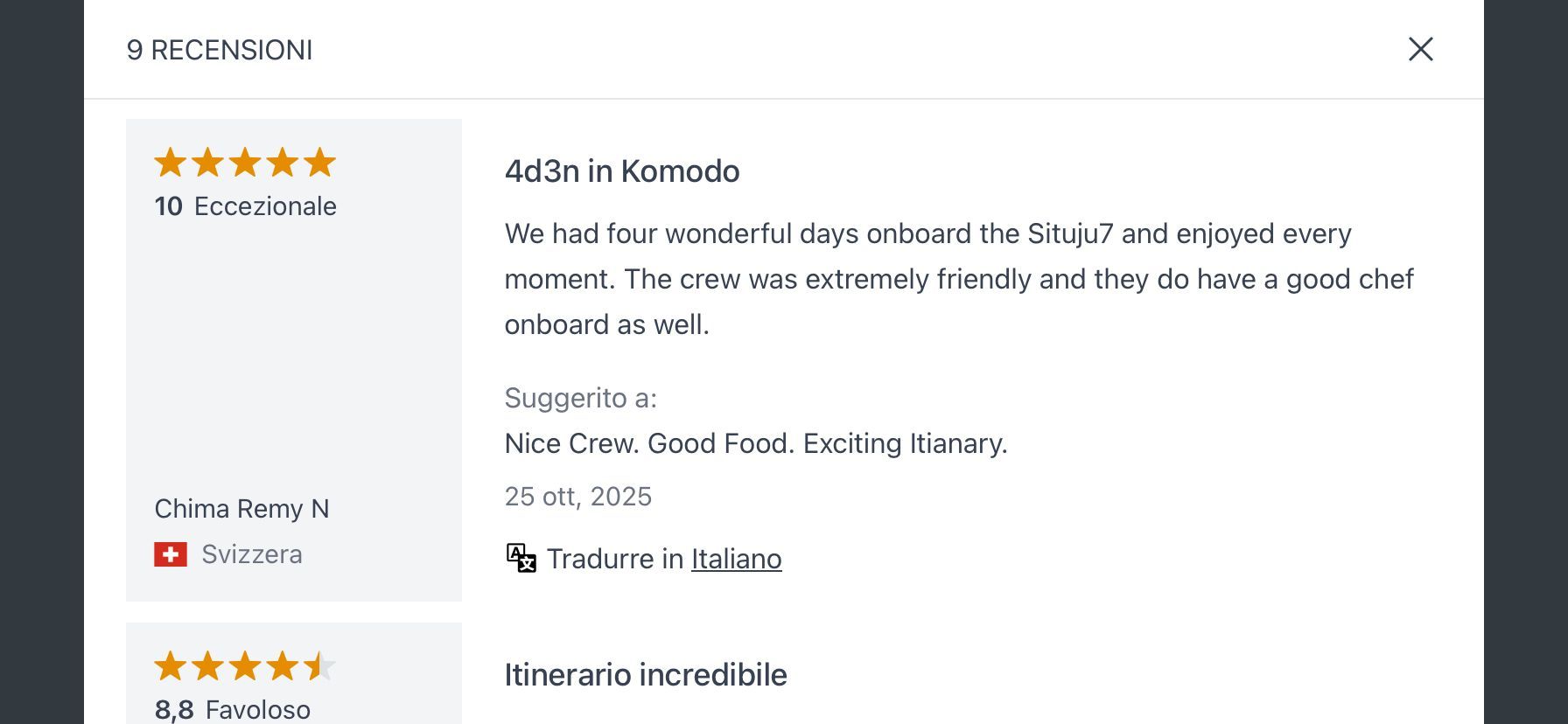The width and height of the screenshot is (1568, 724).
Task: Click the Swiss flag icon
Action: pyautogui.click(x=171, y=554)
